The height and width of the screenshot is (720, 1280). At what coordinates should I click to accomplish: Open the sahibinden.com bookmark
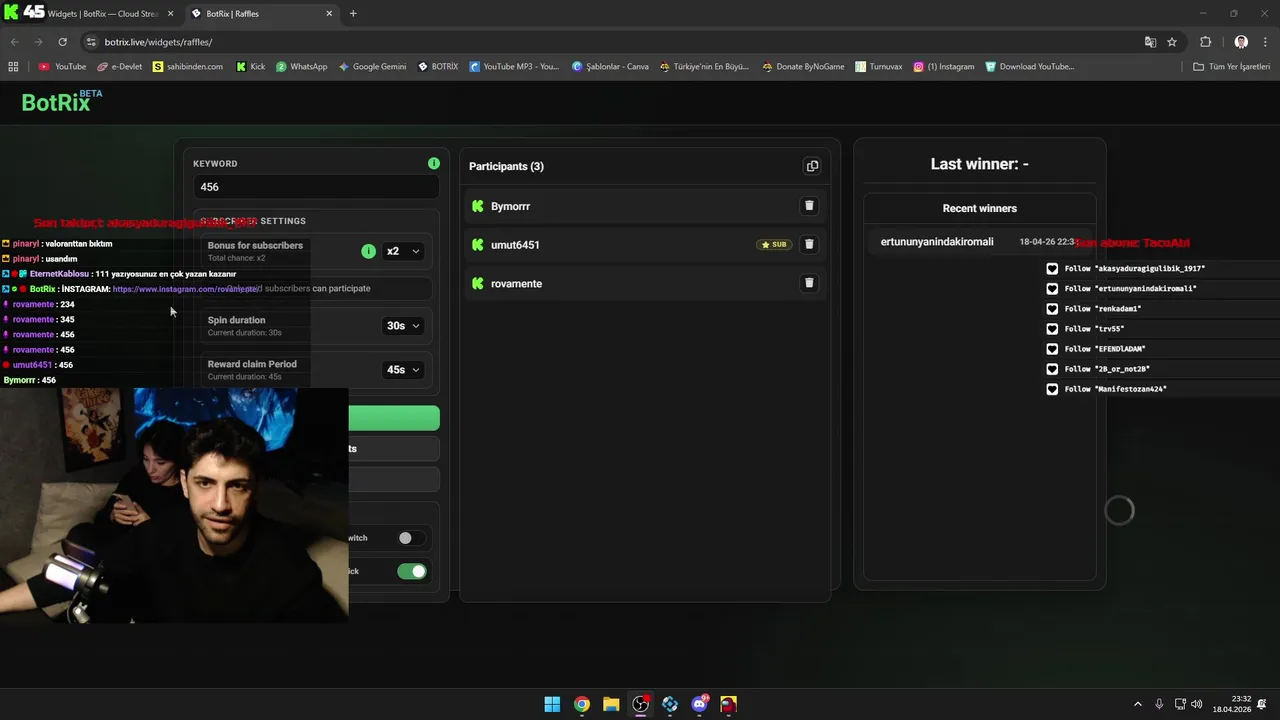pyautogui.click(x=188, y=67)
